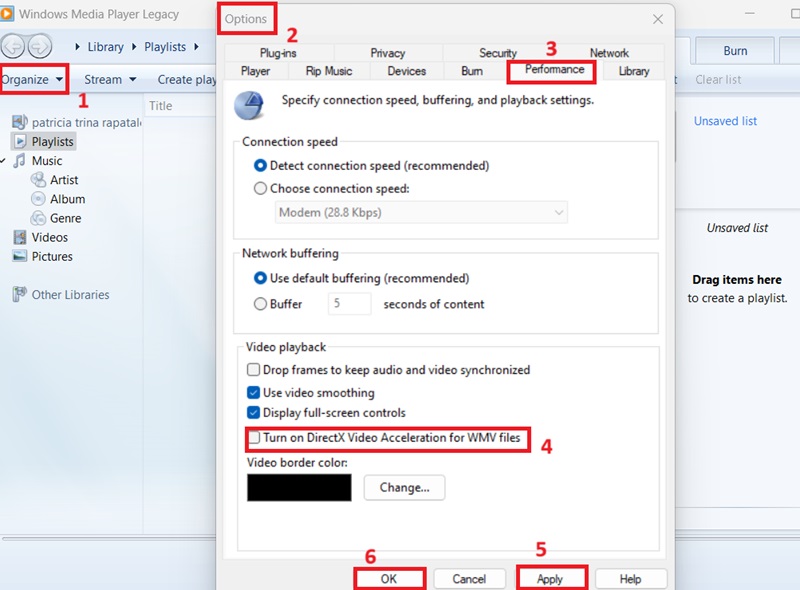This screenshot has height=590, width=800.
Task: Expand the arrow after Playlists breadcrumb
Action: (196, 46)
